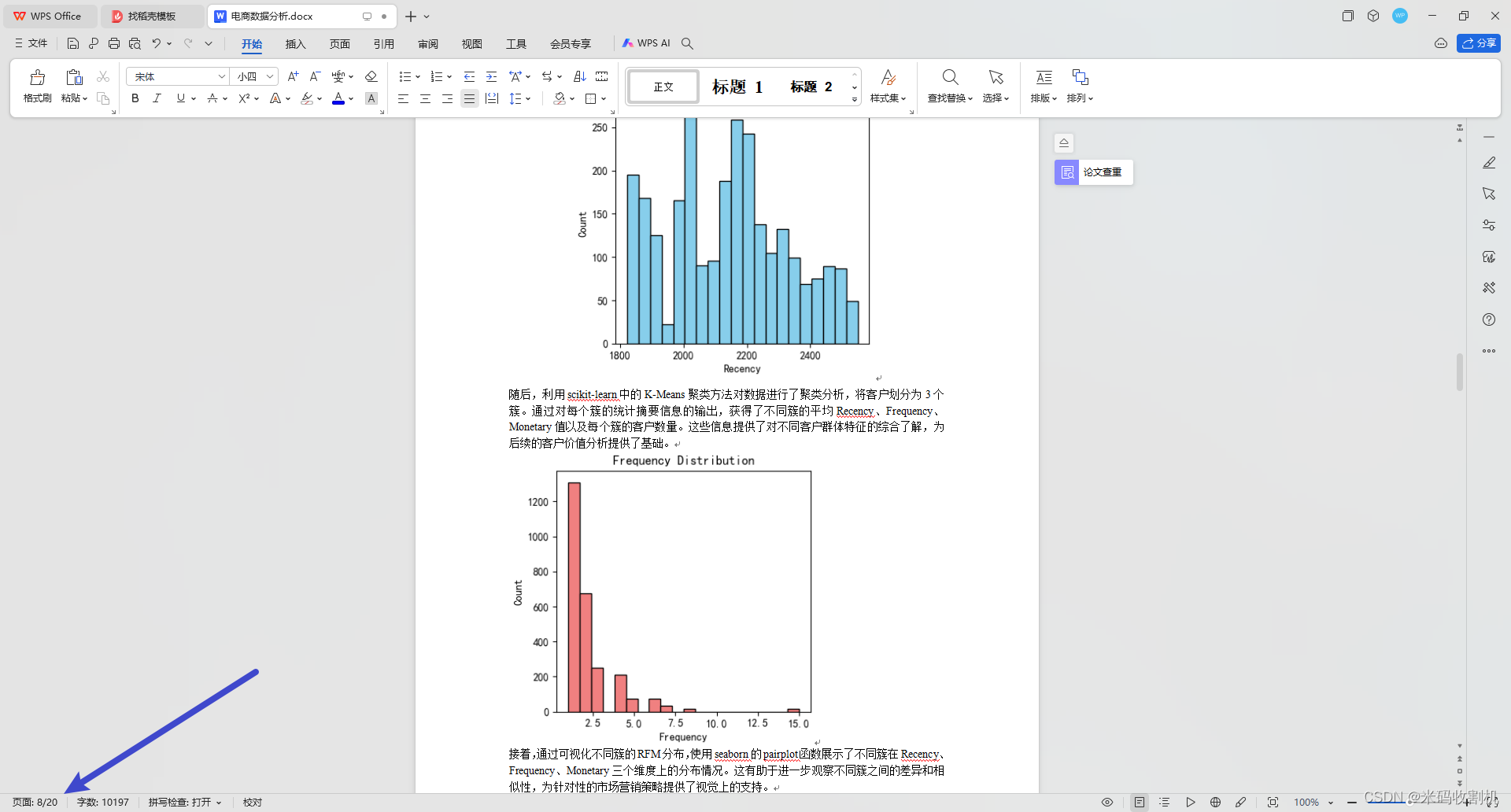Click the Undo arrow icon

tap(157, 43)
